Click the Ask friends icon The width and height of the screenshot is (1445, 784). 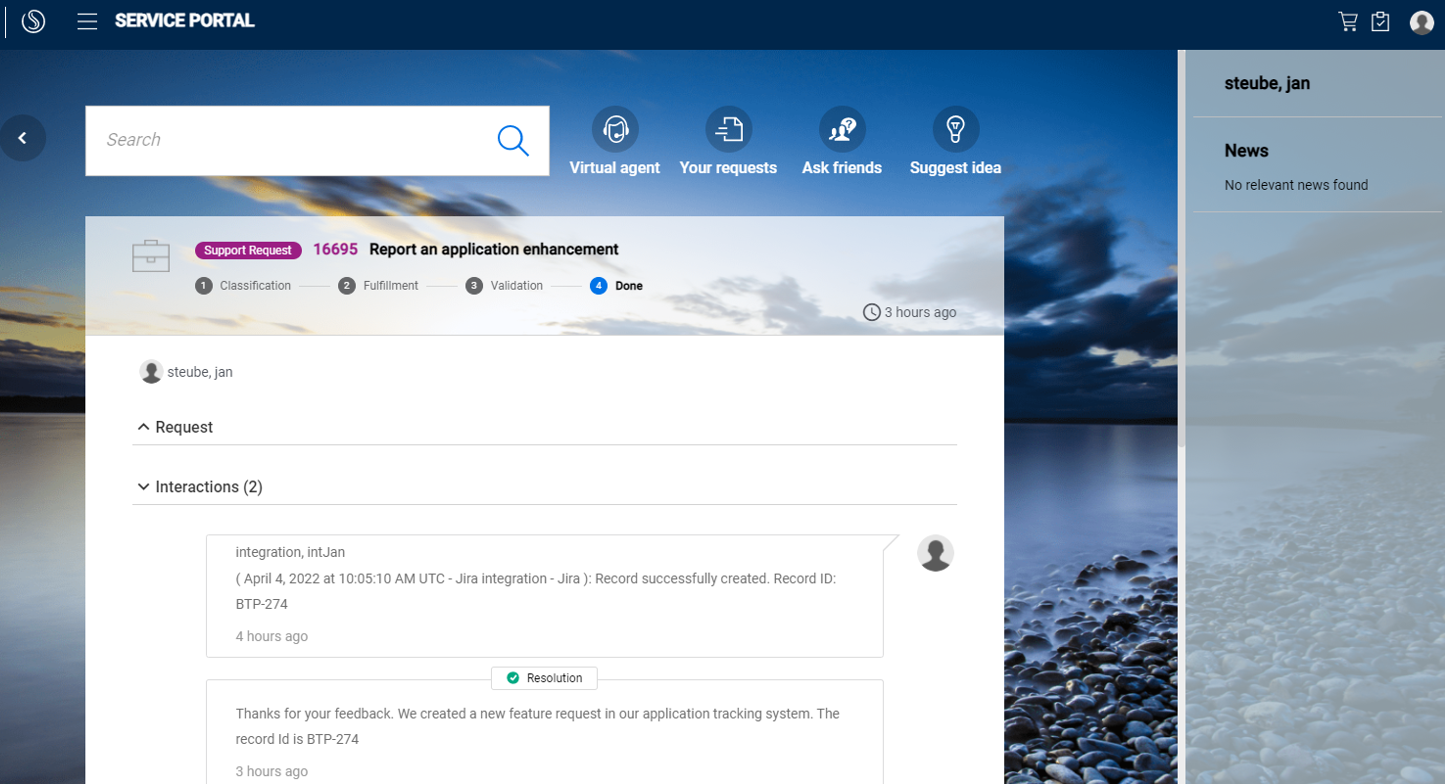coord(841,128)
